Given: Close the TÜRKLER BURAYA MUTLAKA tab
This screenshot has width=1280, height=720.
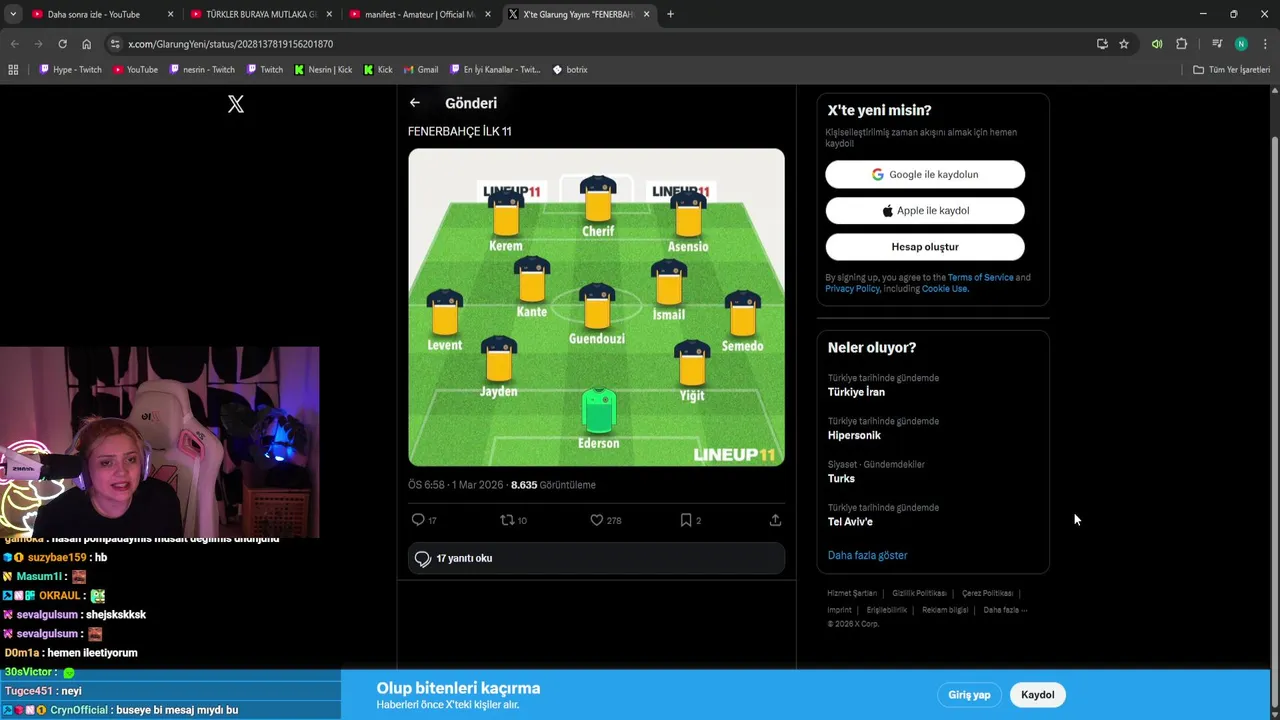Looking at the screenshot, I should (329, 14).
